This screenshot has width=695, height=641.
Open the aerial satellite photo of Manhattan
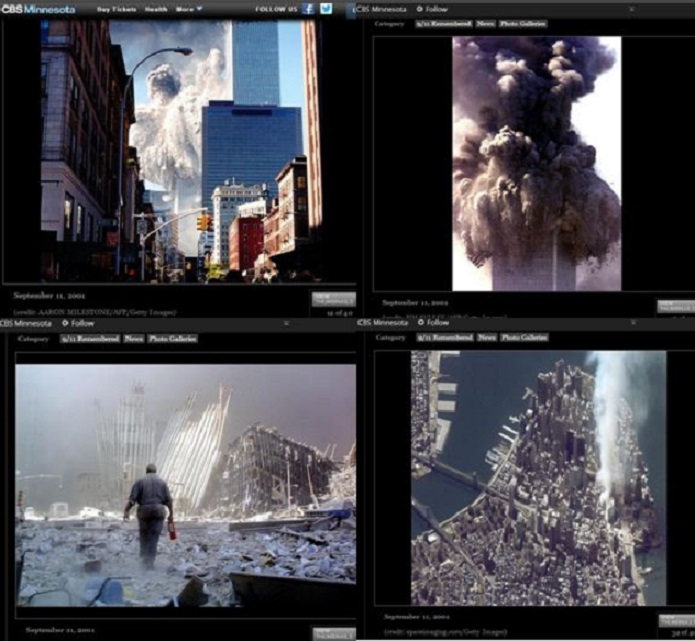pyautogui.click(x=537, y=477)
